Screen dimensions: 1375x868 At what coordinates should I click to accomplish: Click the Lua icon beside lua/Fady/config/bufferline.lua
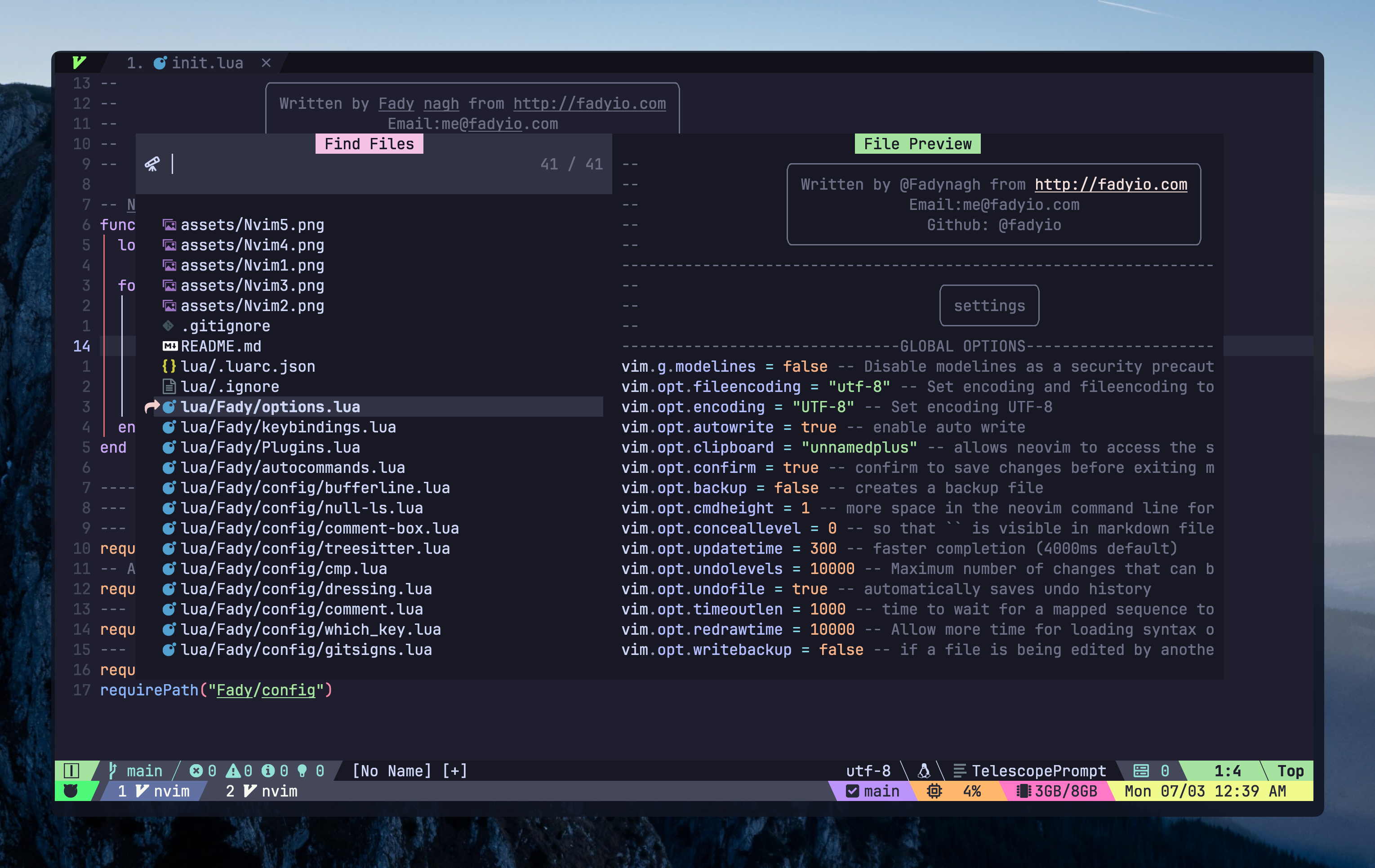coord(169,488)
